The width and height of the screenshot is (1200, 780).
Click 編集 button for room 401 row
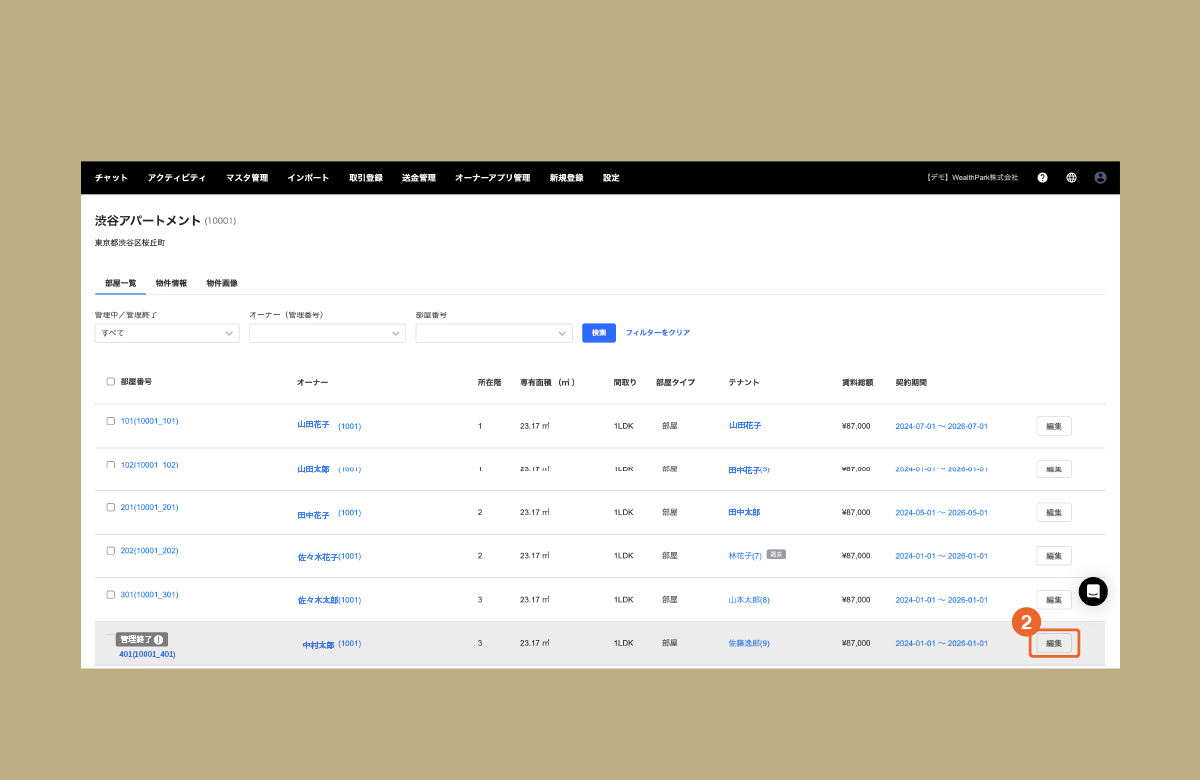1054,643
